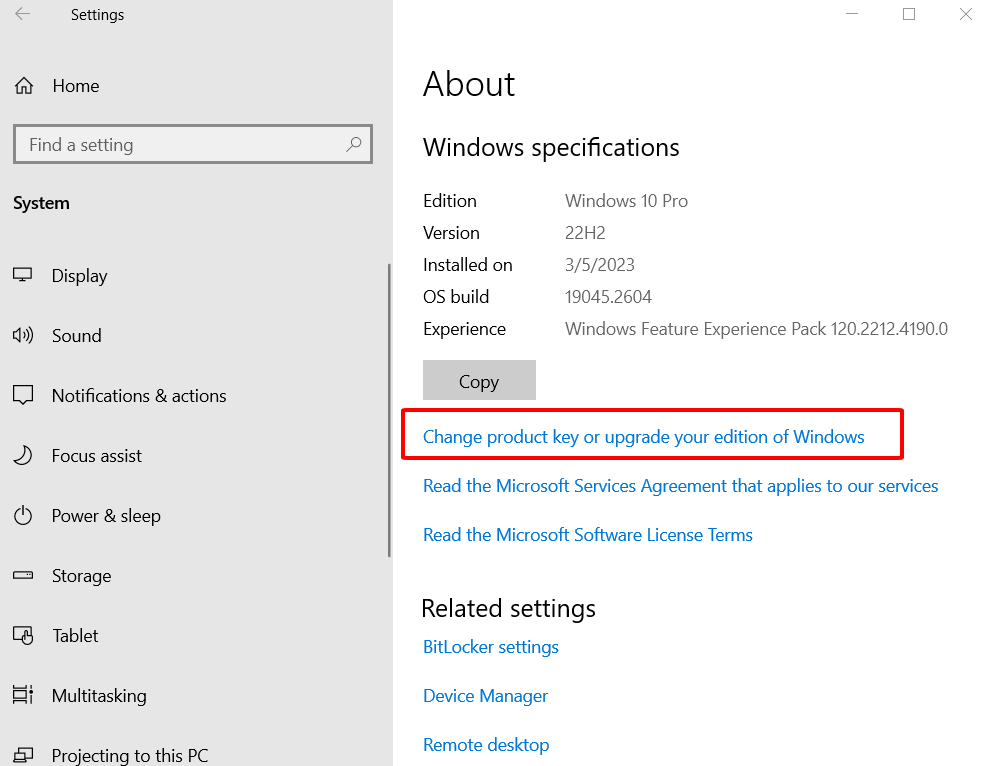Click the Multitasking icon
The image size is (984, 766).
click(23, 696)
